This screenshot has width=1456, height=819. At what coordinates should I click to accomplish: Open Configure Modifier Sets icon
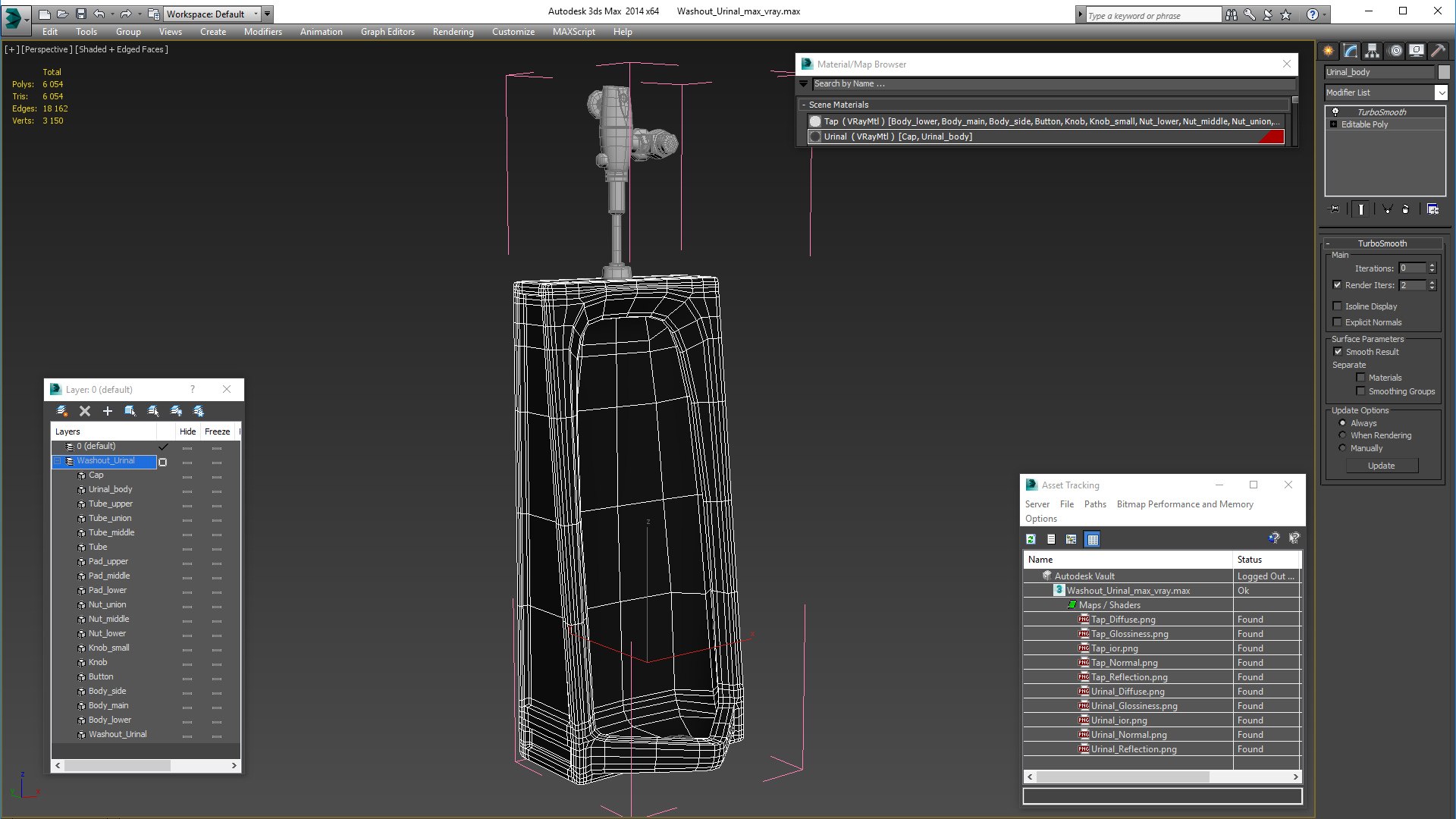1432,209
